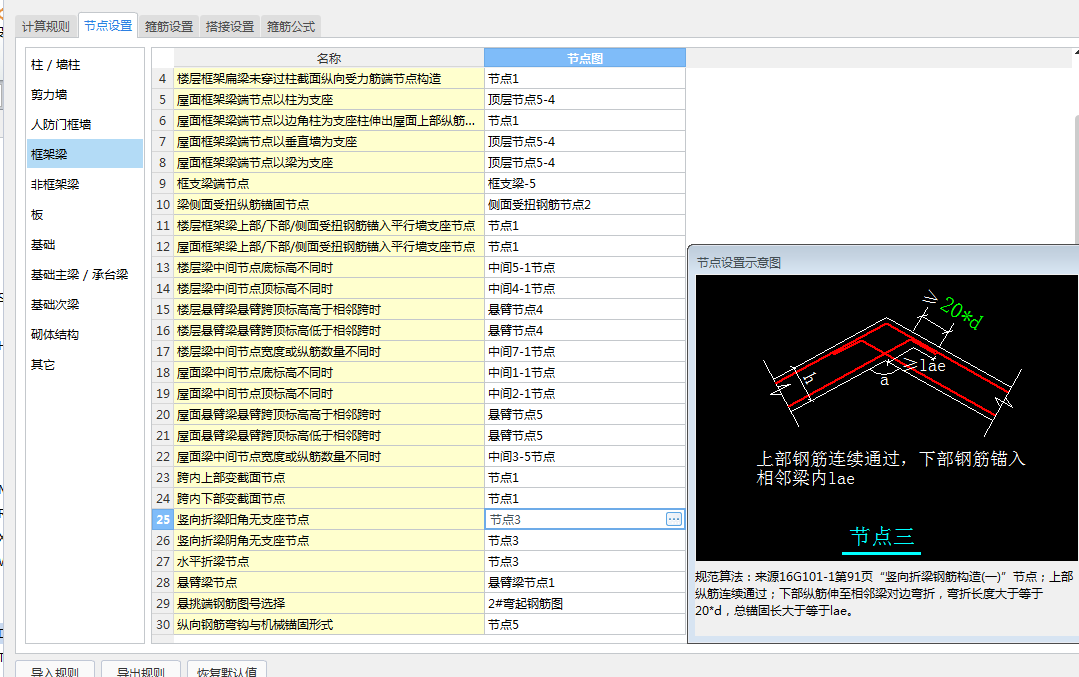Screen dimensions: 1079x677
Task: Click 中间2-1节点 cell
Action: (585, 394)
